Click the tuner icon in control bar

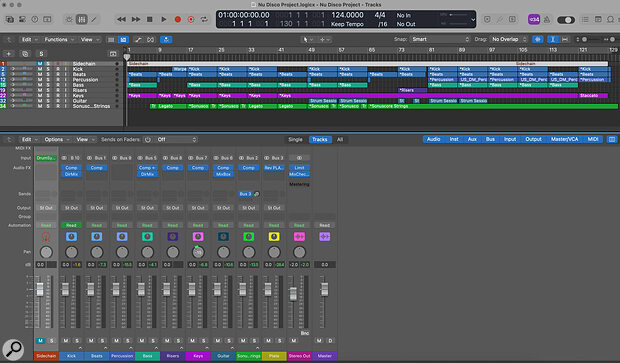coord(500,19)
